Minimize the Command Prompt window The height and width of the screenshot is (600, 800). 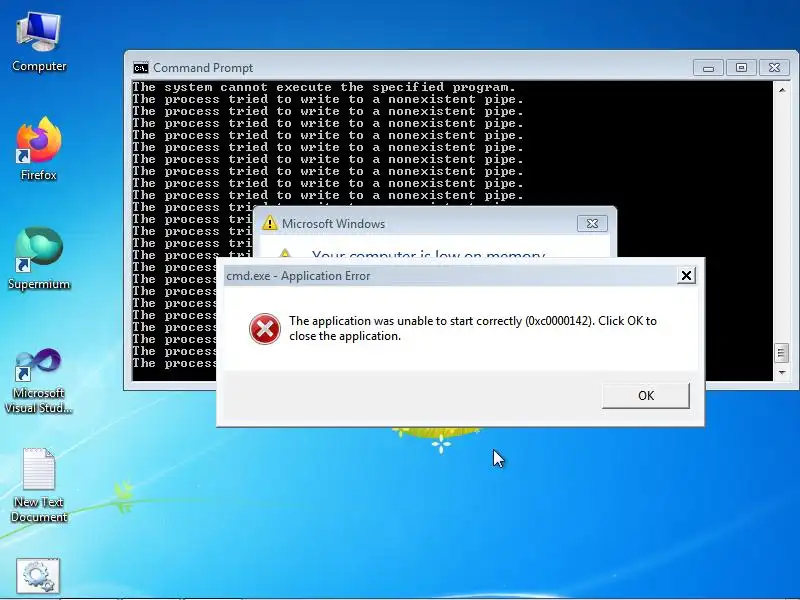708,68
